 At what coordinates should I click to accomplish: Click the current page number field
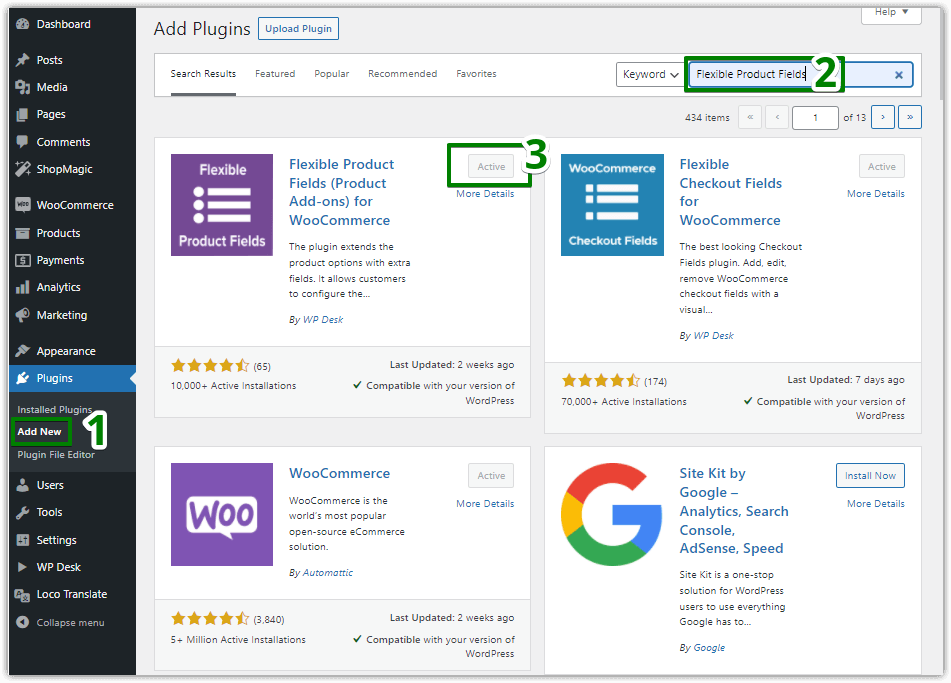point(815,118)
